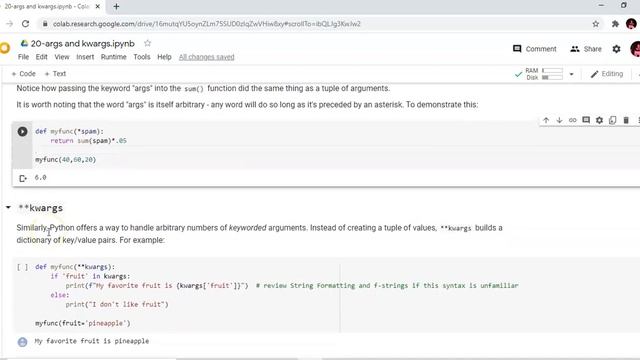640x360 pixels.
Task: Click the All changes saved link
Action: [x=207, y=57]
